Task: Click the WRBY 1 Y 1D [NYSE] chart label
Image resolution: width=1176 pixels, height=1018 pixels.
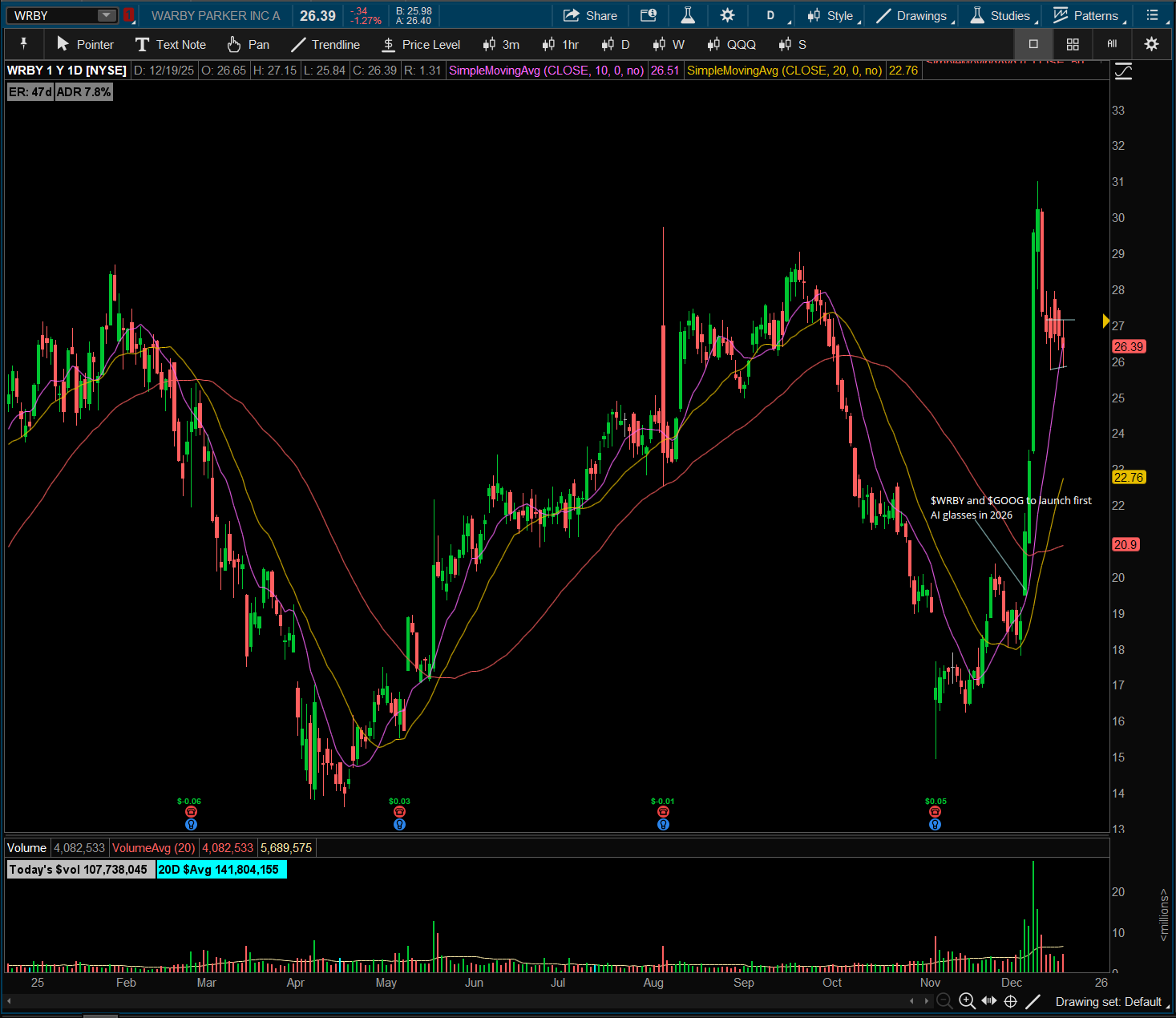Action: (67, 71)
